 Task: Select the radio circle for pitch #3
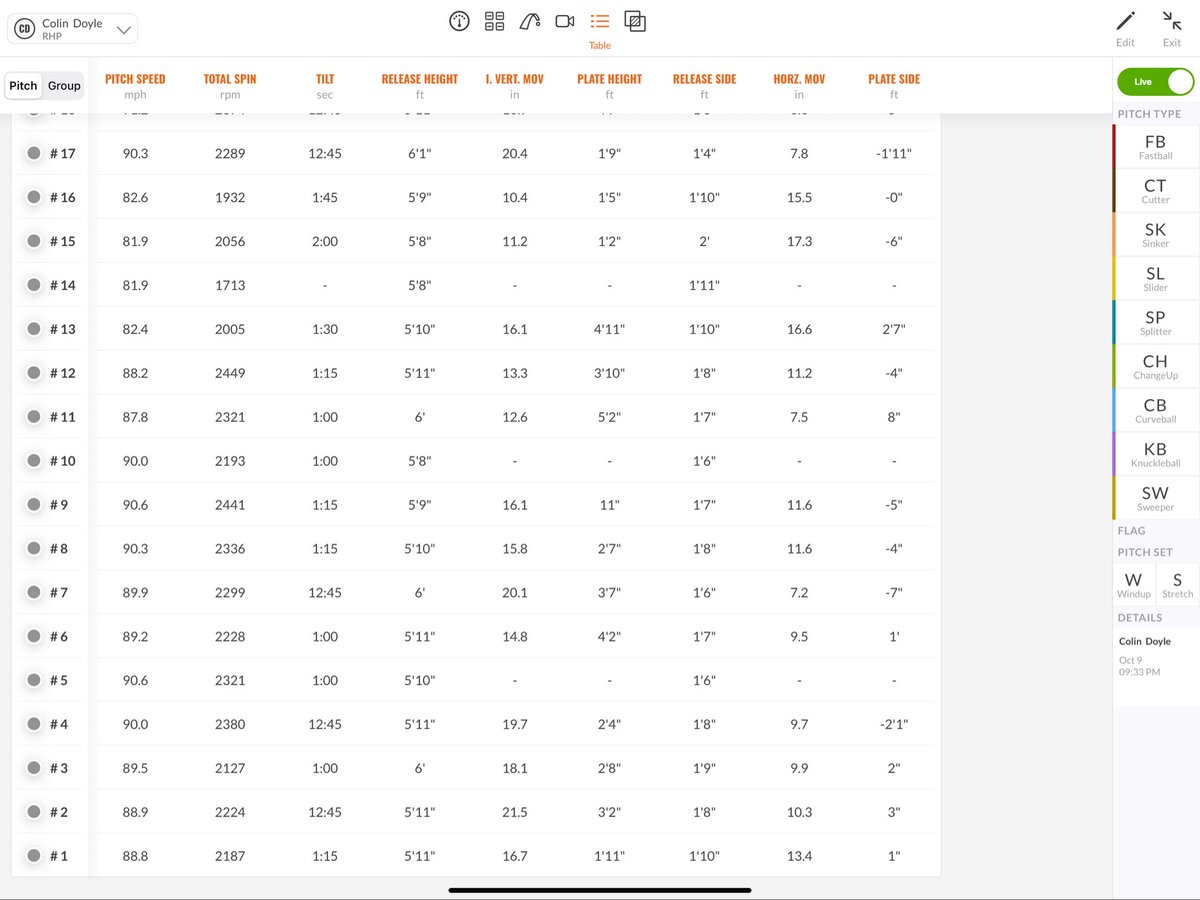[x=34, y=768]
